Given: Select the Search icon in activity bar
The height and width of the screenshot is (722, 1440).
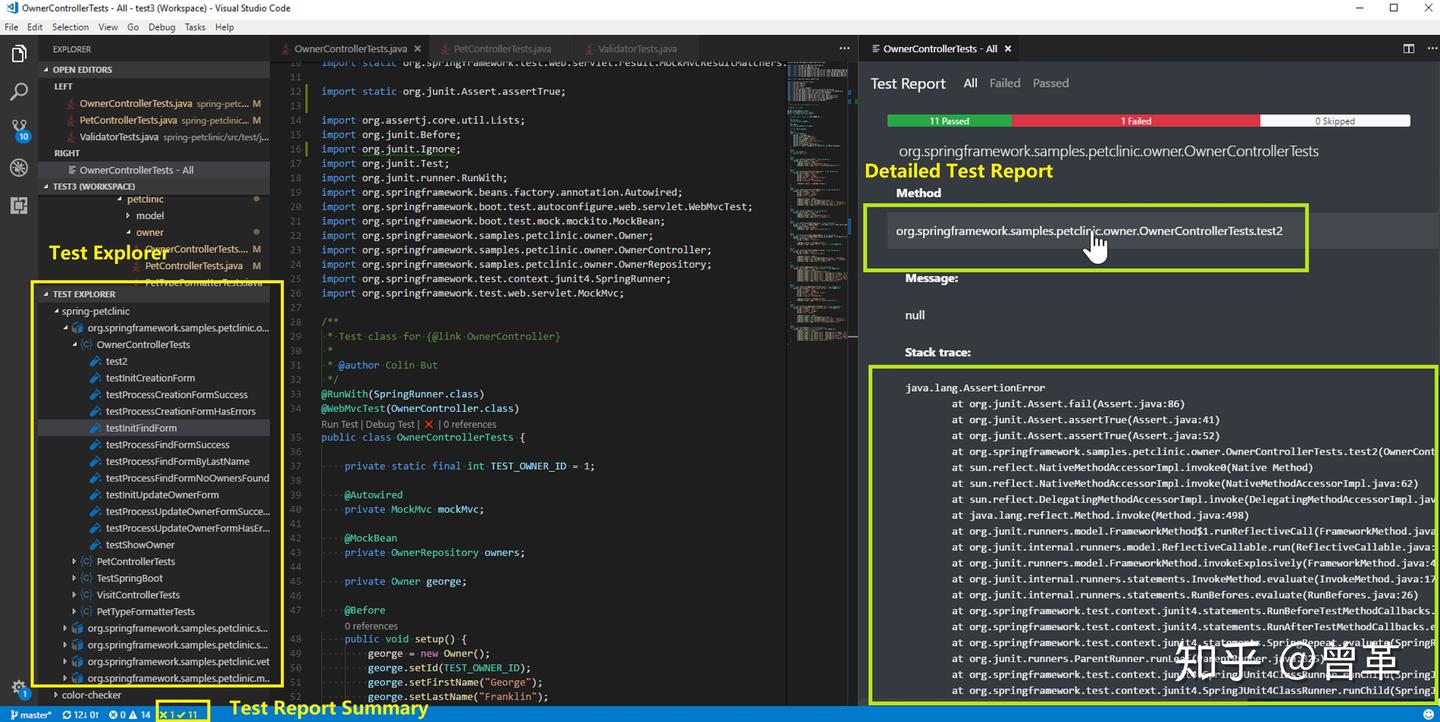Looking at the screenshot, I should pos(17,92).
